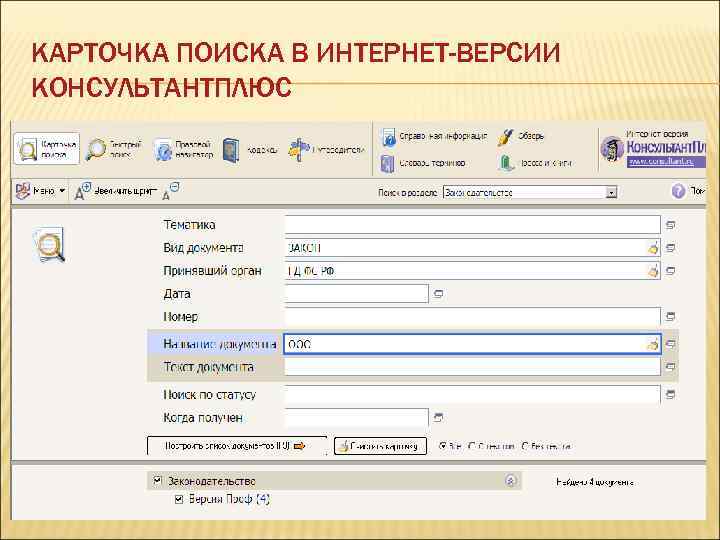
Task: Open Помощь question-mark icon
Action: (x=678, y=191)
